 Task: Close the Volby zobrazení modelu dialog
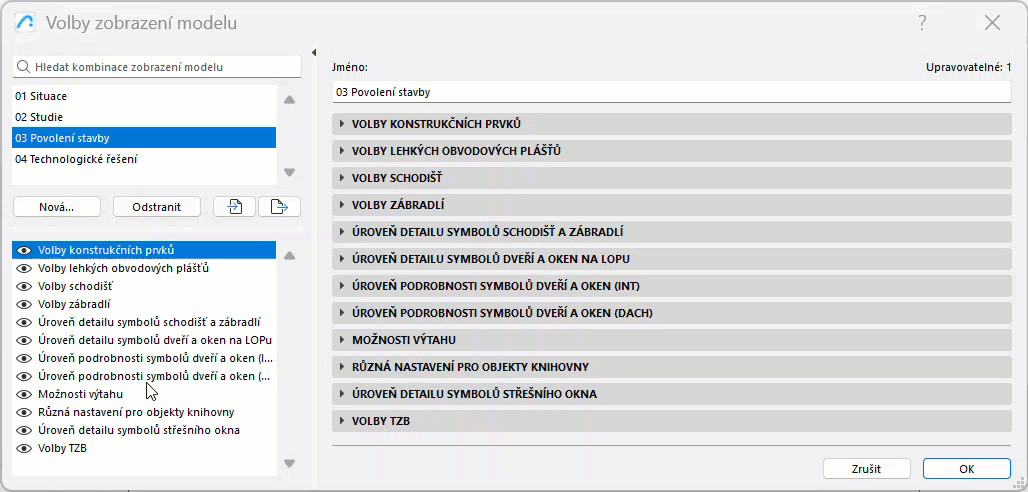coord(993,24)
